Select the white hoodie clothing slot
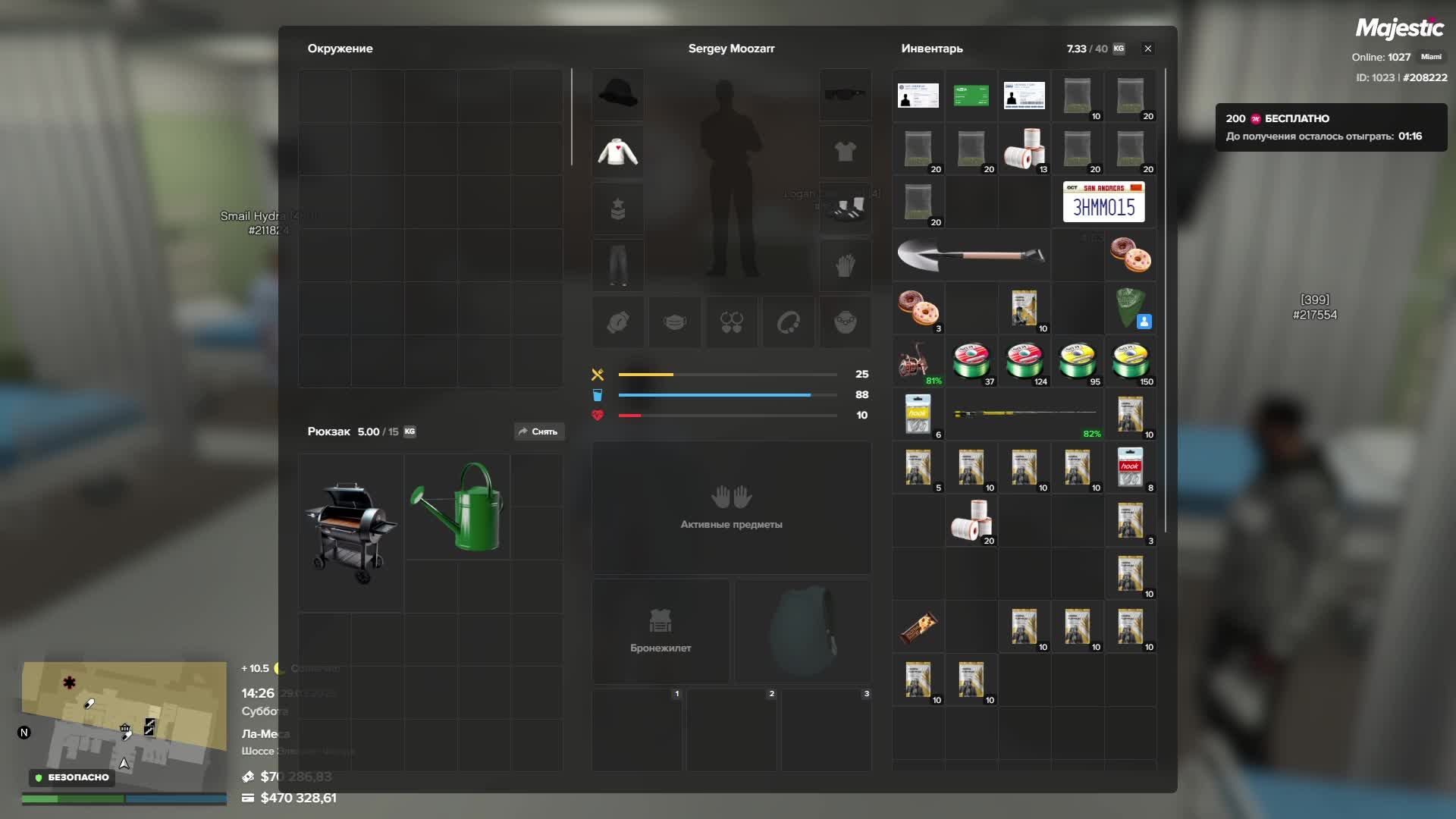This screenshot has width=1456, height=819. (x=618, y=152)
